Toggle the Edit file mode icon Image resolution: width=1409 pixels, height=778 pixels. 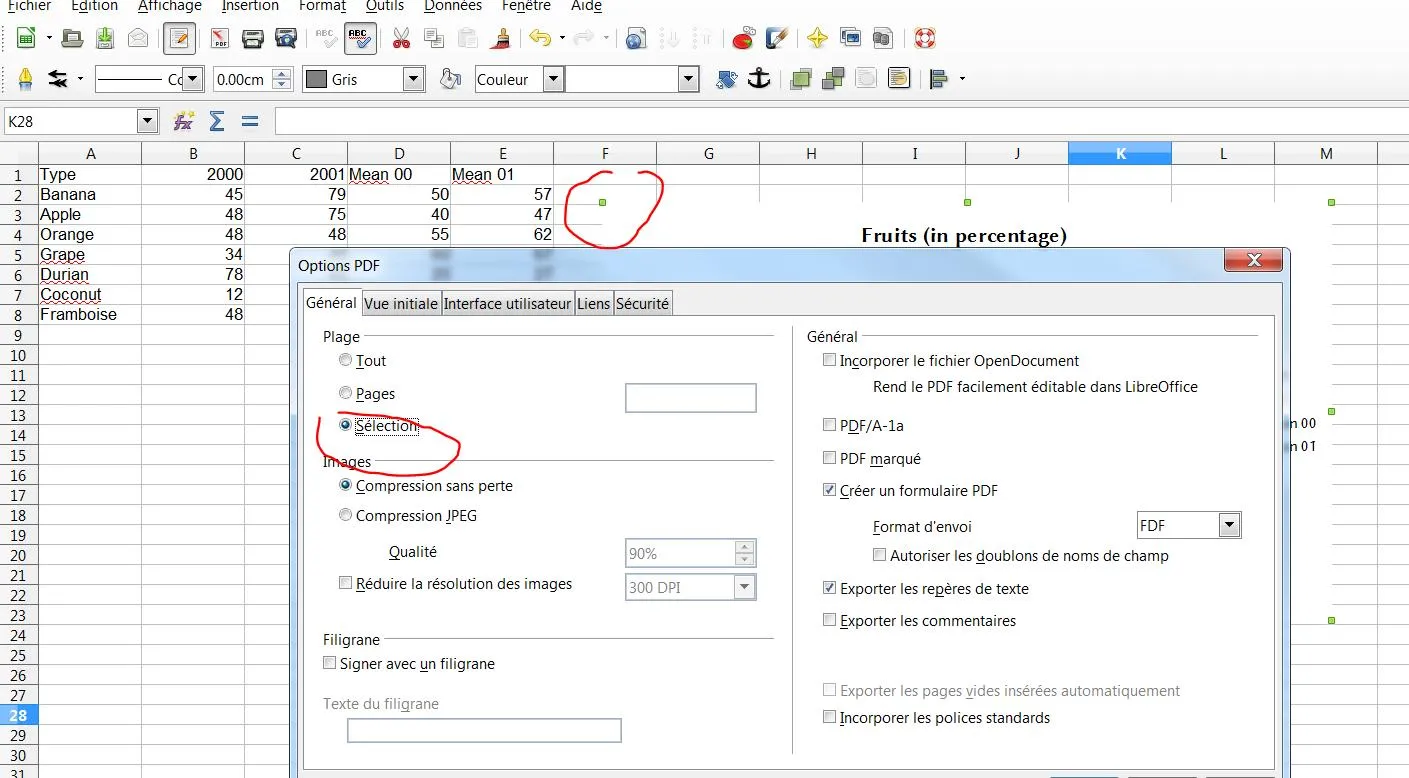(180, 39)
